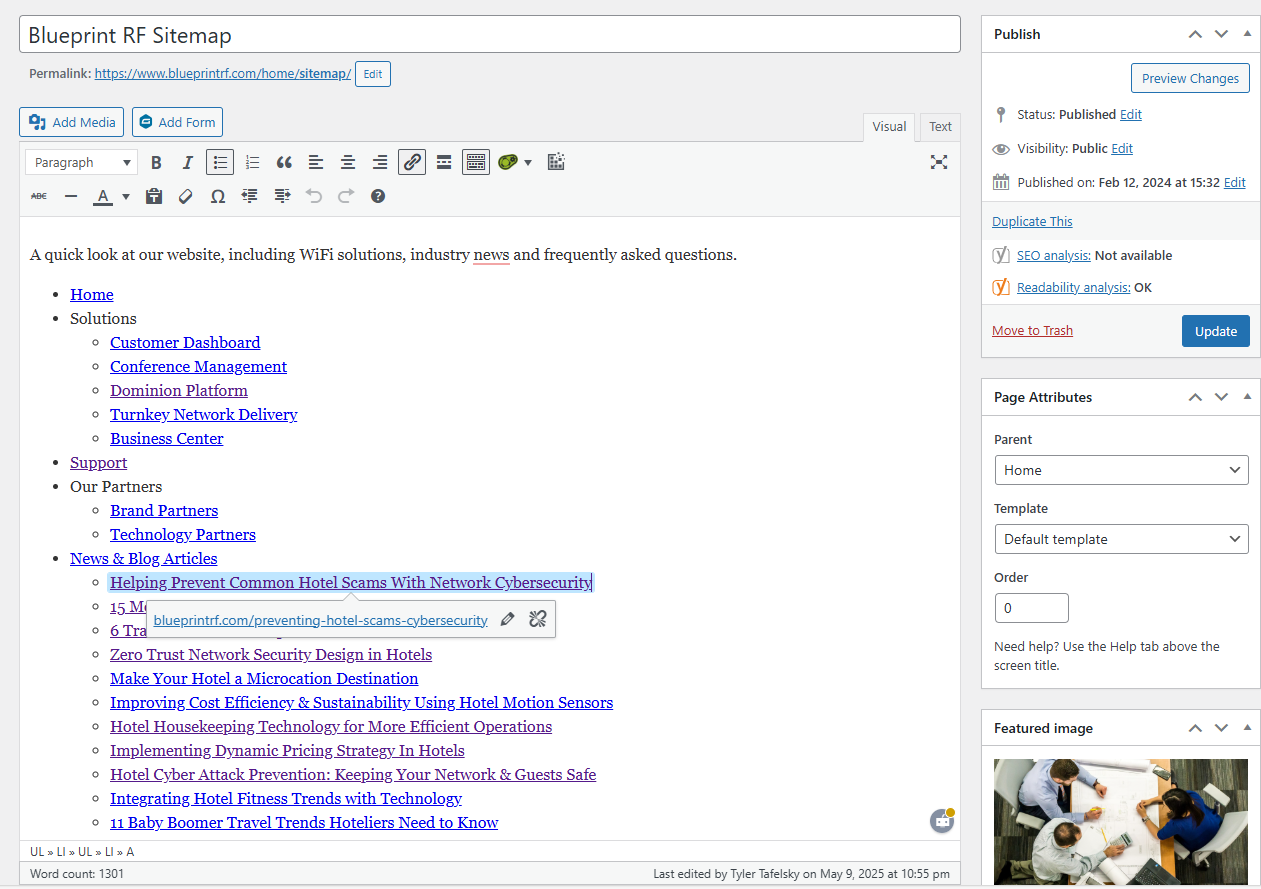Click the blockquote icon
The image size is (1261, 889).
tap(284, 162)
